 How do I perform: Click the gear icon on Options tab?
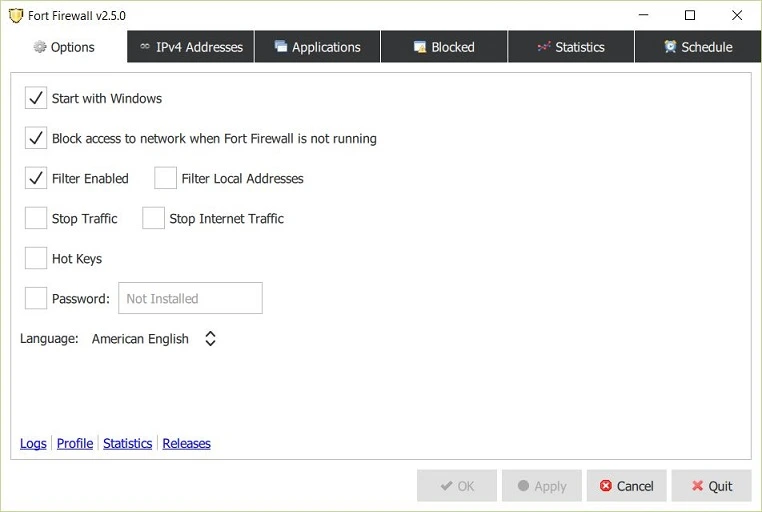39,47
